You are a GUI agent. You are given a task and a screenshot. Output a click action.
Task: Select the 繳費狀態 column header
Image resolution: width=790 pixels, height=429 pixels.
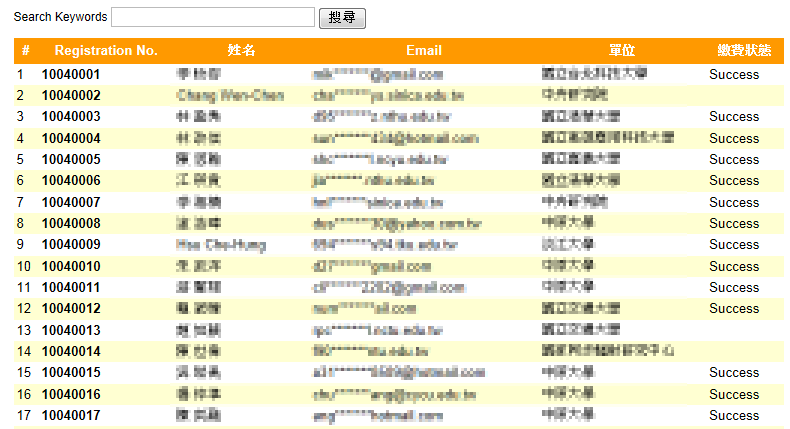click(744, 50)
